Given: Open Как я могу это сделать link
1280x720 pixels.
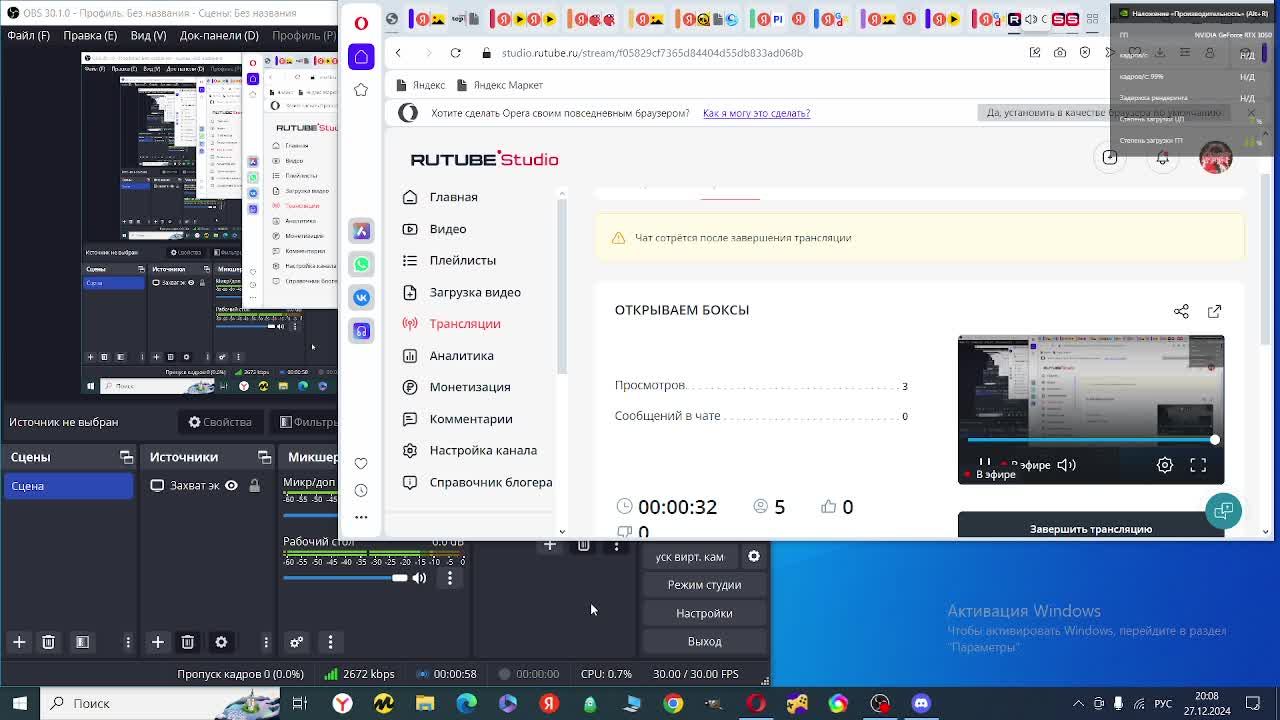Looking at the screenshot, I should (756, 113).
